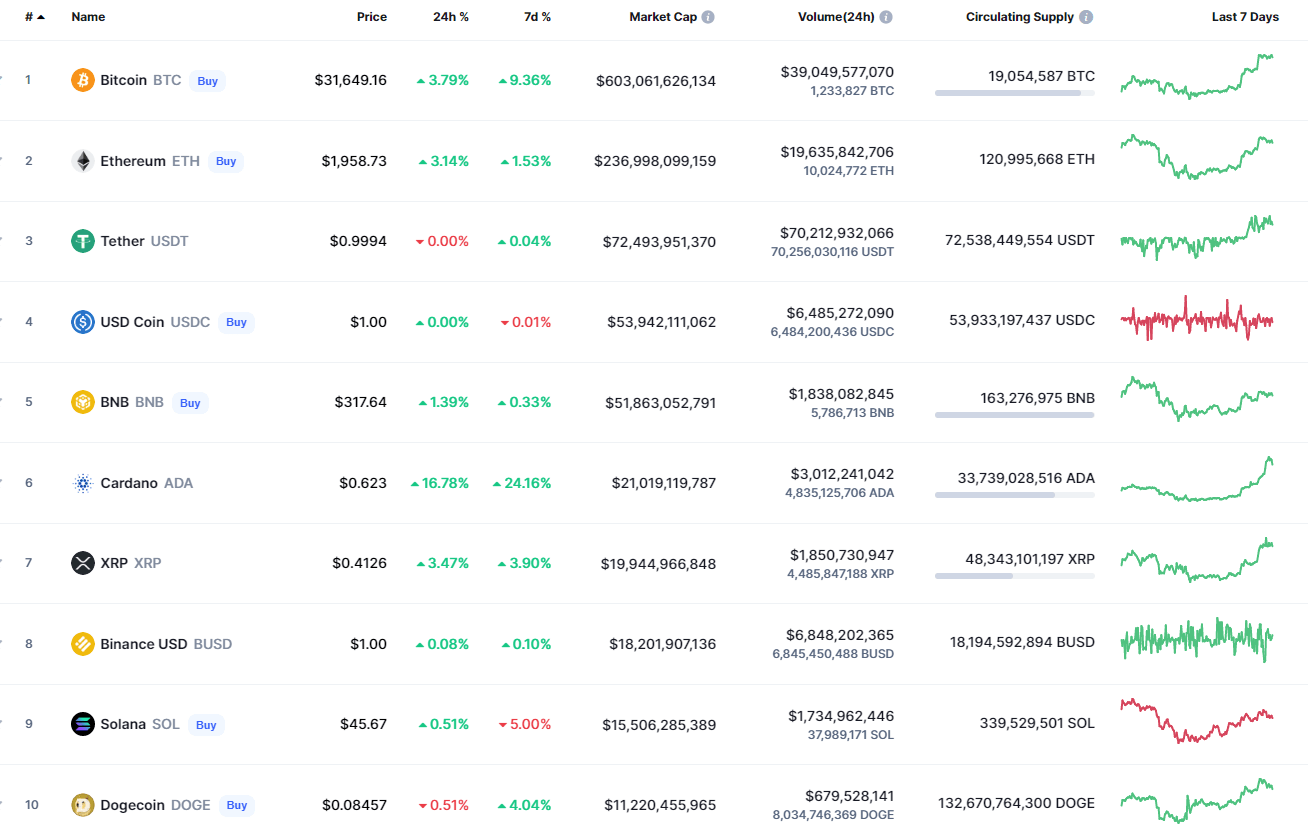The width and height of the screenshot is (1308, 830).
Task: Click the Solana logo icon
Action: (x=83, y=724)
